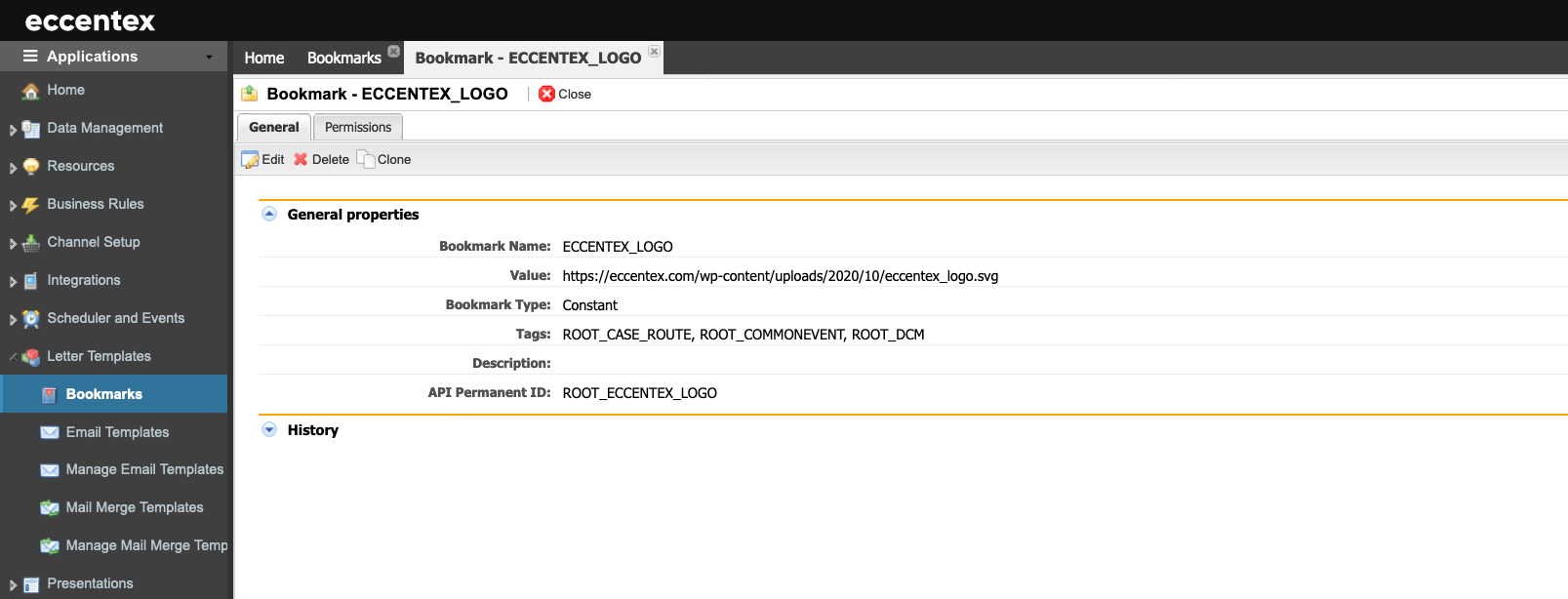Open Mail Merge Templates in sidebar
The width and height of the screenshot is (1568, 599).
pos(135,507)
